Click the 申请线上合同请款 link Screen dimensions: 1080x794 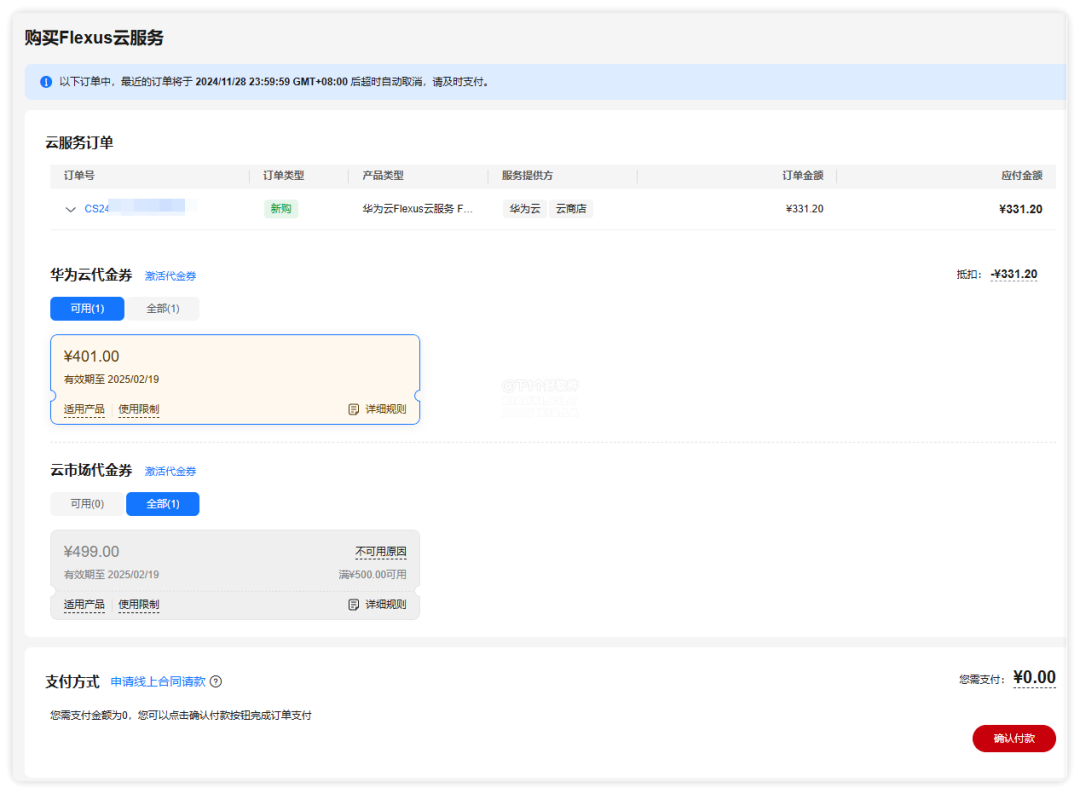coord(158,682)
